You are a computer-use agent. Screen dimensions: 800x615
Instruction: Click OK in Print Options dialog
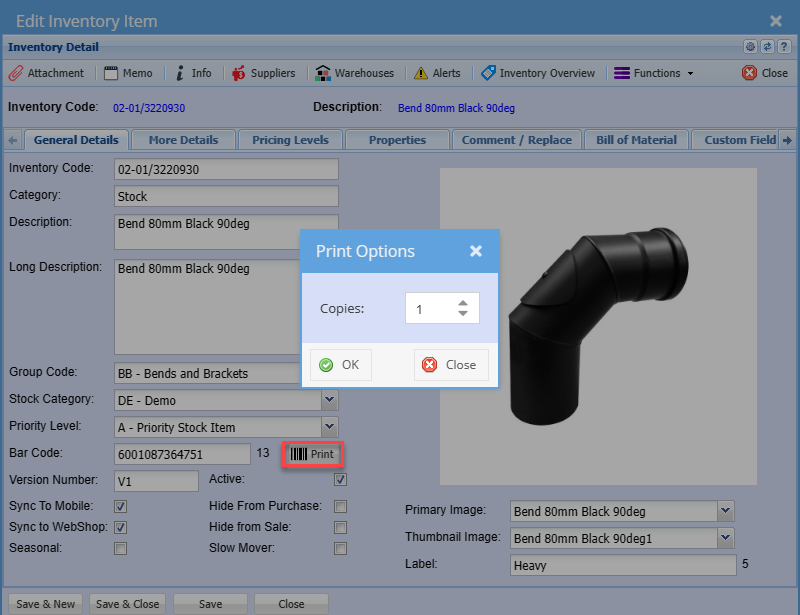(x=340, y=365)
